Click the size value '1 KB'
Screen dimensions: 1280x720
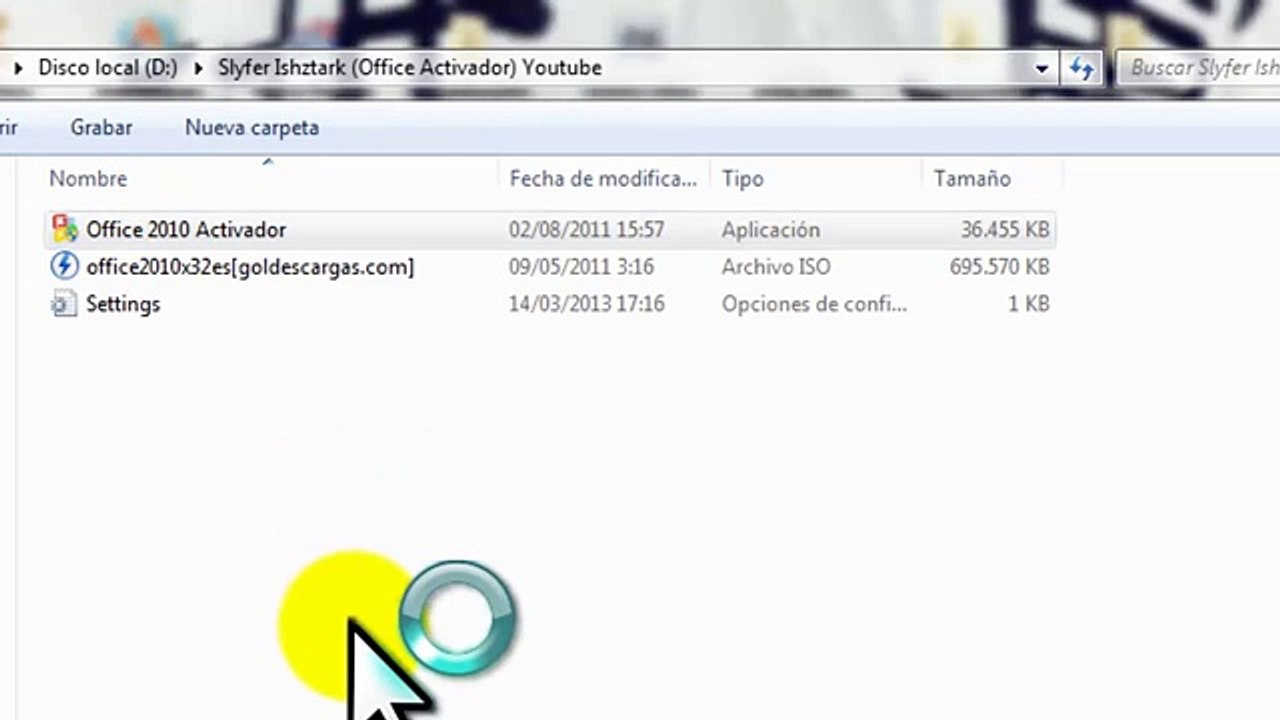point(1029,304)
